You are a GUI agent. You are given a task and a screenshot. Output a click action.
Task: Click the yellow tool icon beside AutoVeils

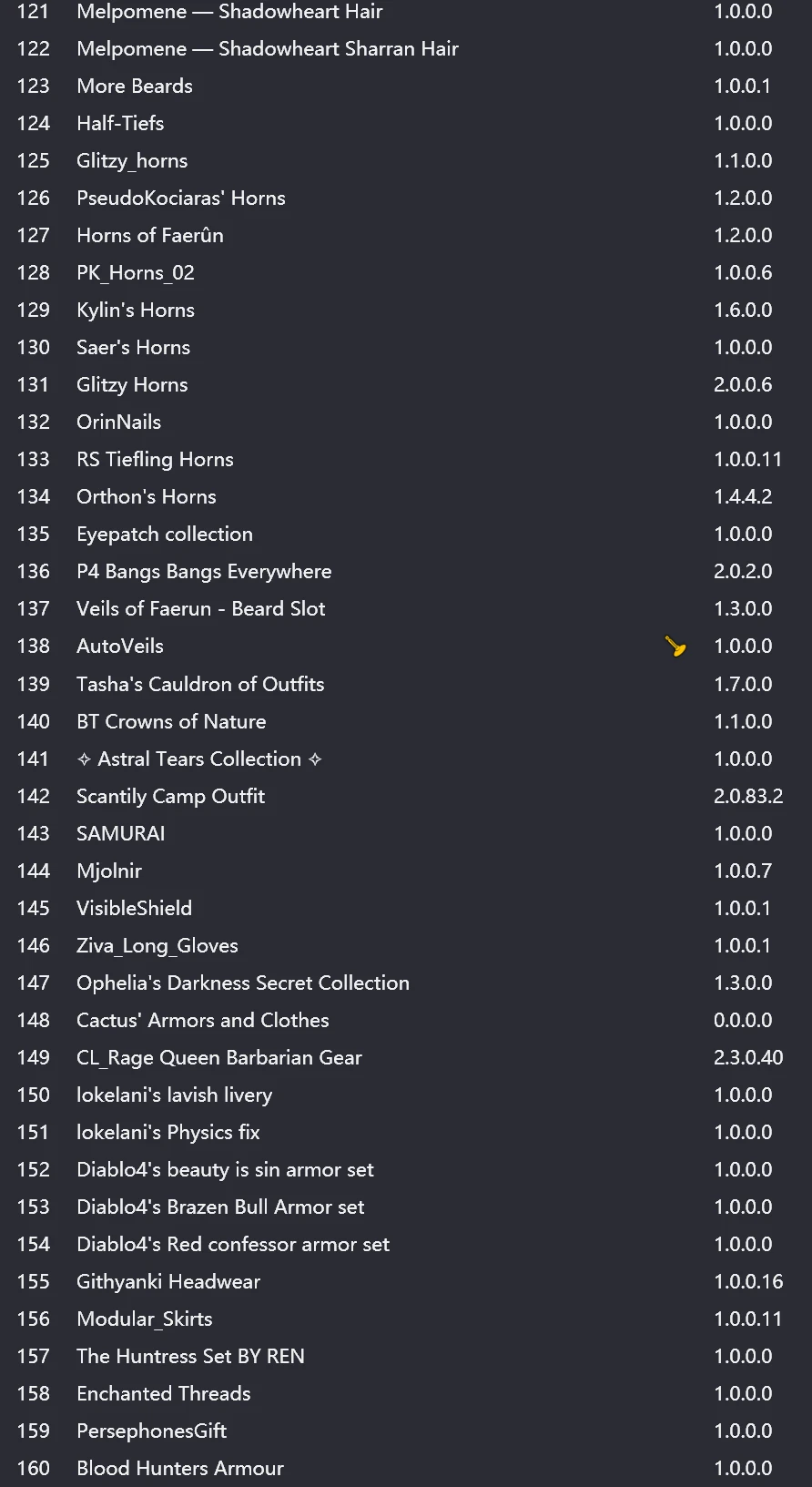675,646
